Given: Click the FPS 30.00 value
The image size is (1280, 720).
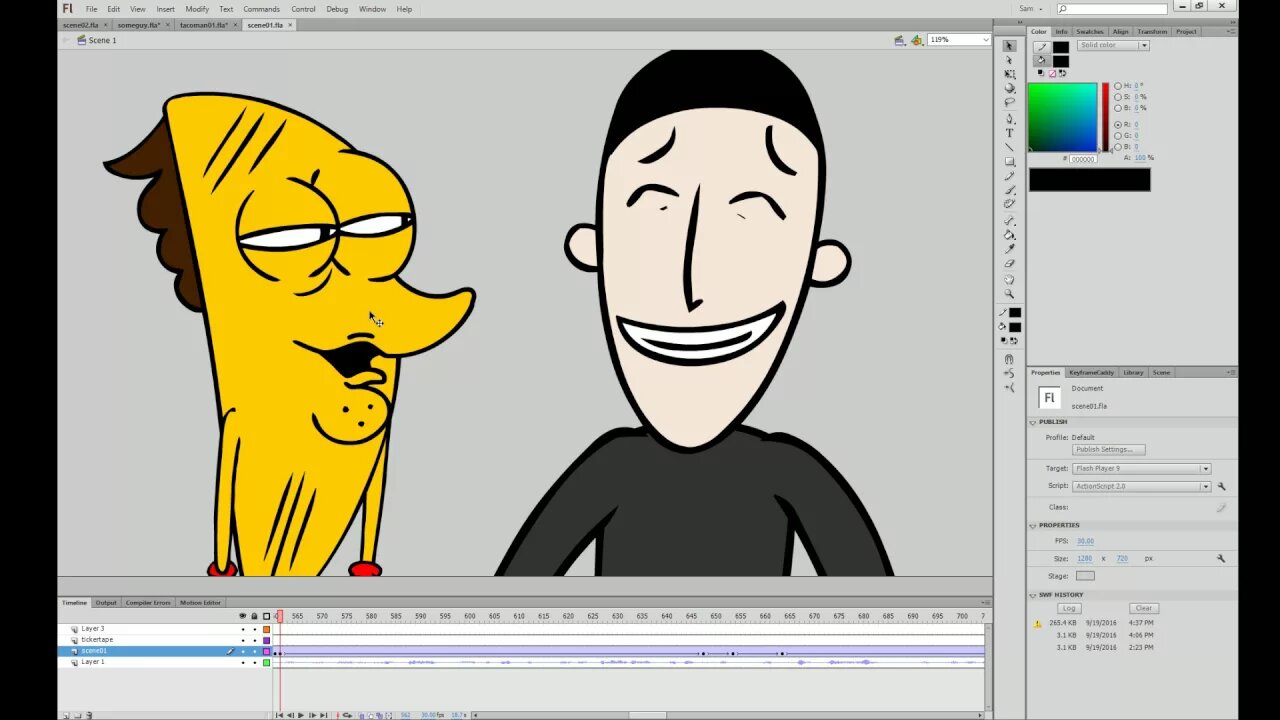Looking at the screenshot, I should (1085, 541).
